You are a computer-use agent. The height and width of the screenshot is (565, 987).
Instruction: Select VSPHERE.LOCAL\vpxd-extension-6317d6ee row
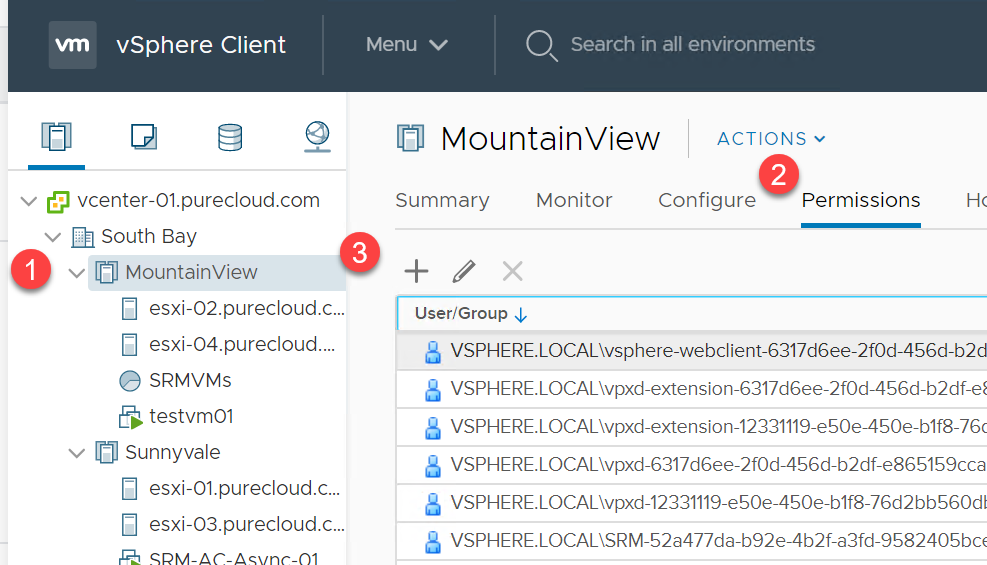coord(692,389)
